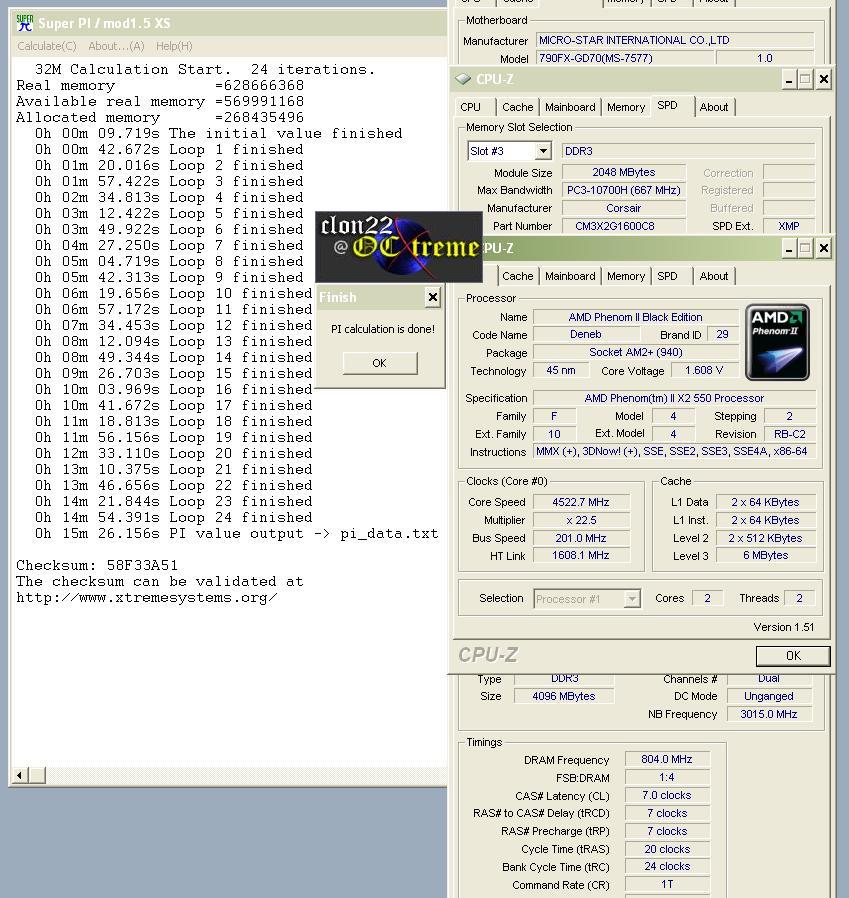Close the processor CPU-Z window
This screenshot has height=898, width=849.
[824, 249]
